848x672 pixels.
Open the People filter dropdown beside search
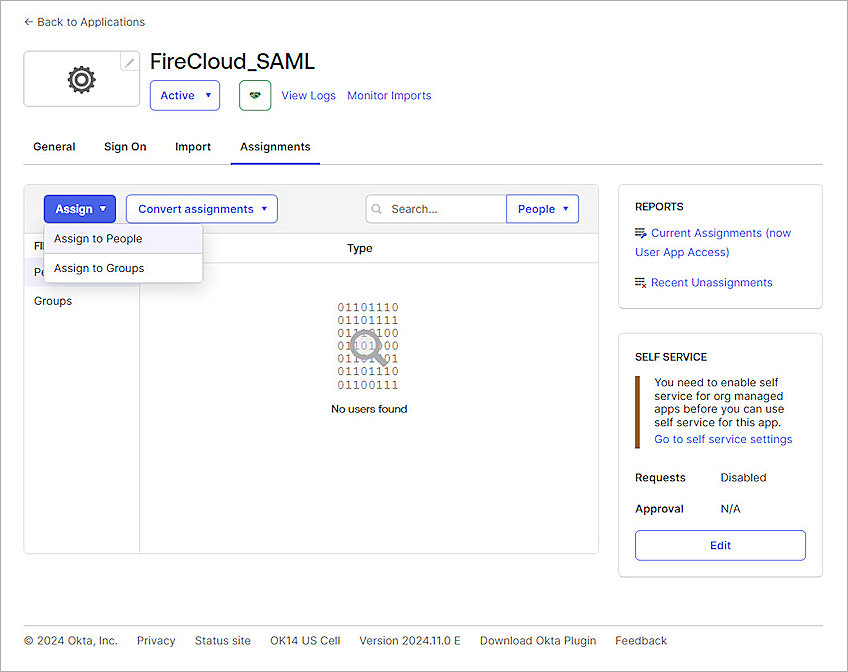pos(542,209)
